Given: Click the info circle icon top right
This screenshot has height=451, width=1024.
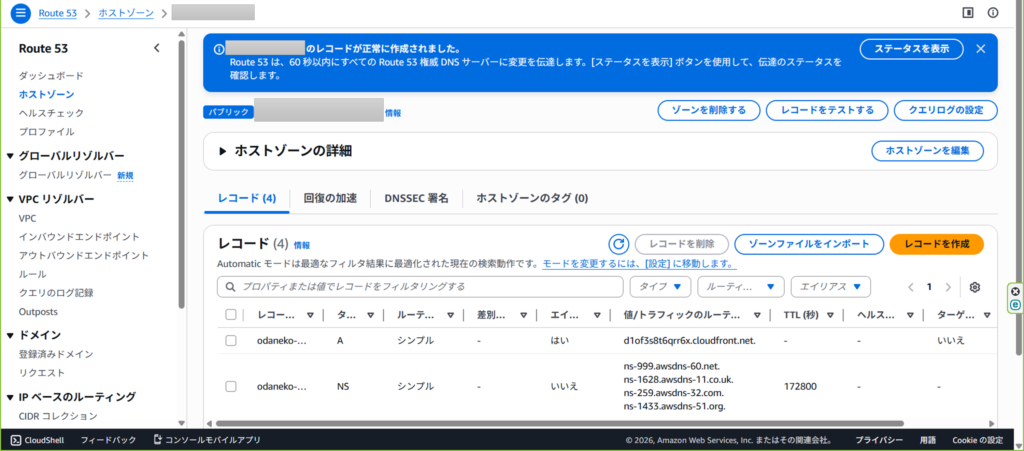Looking at the screenshot, I should click(x=993, y=13).
